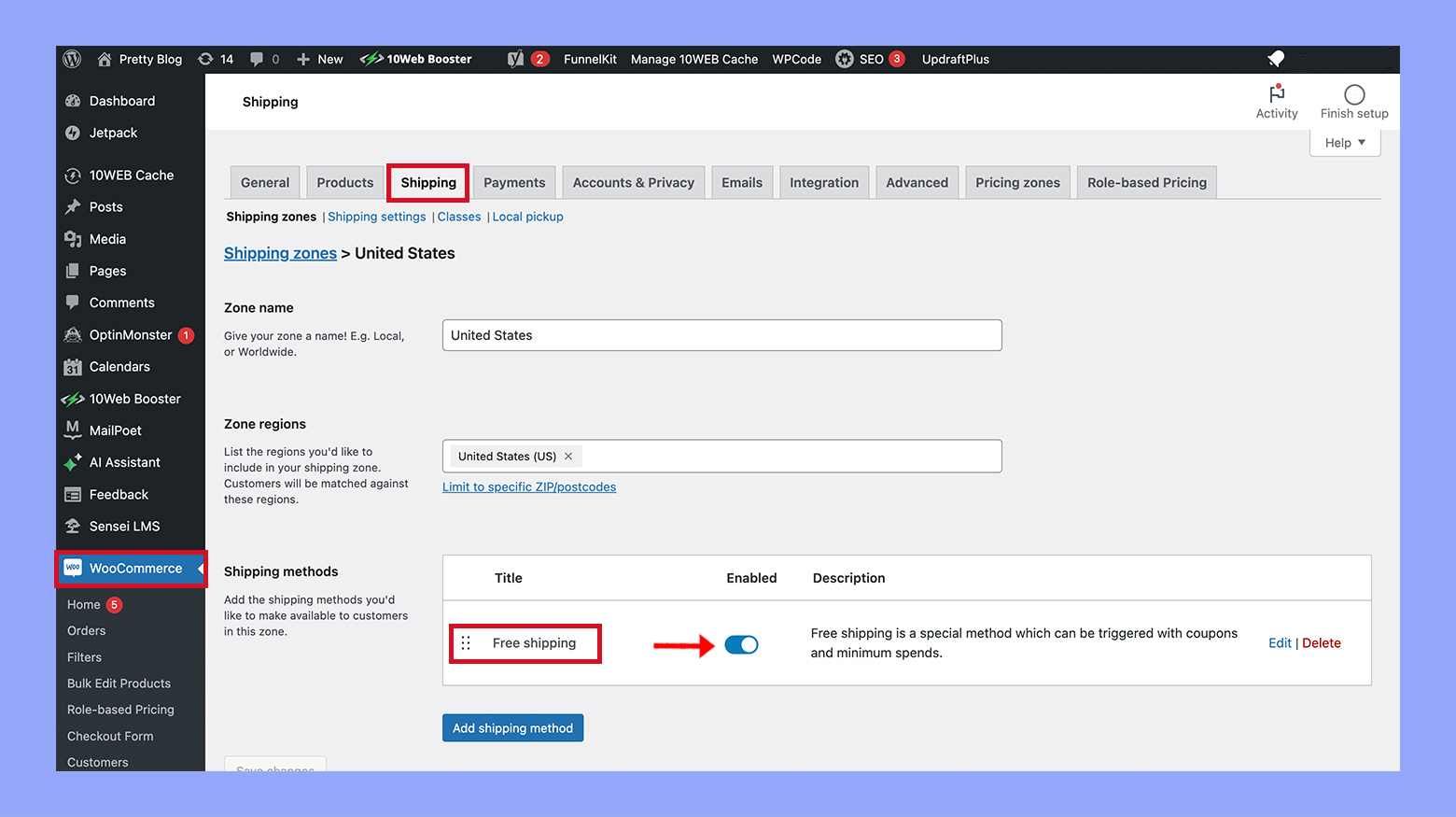Click the MailPoet icon in the sidebar
The height and width of the screenshot is (817, 1456).
73,430
